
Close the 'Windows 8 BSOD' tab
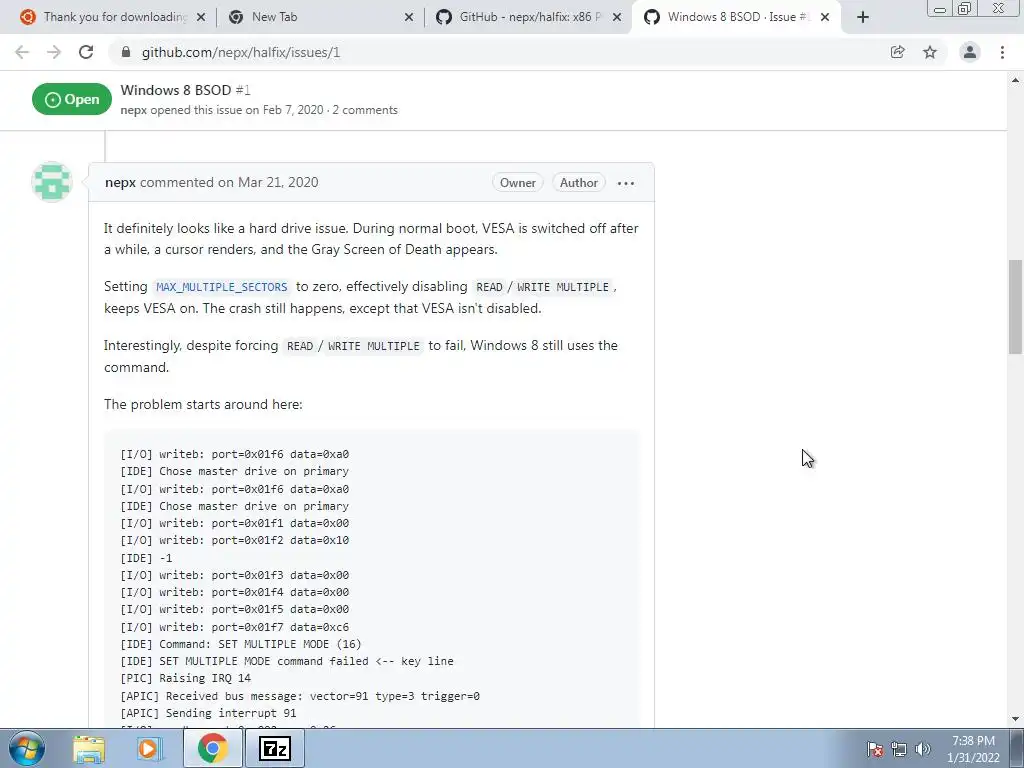825,18
